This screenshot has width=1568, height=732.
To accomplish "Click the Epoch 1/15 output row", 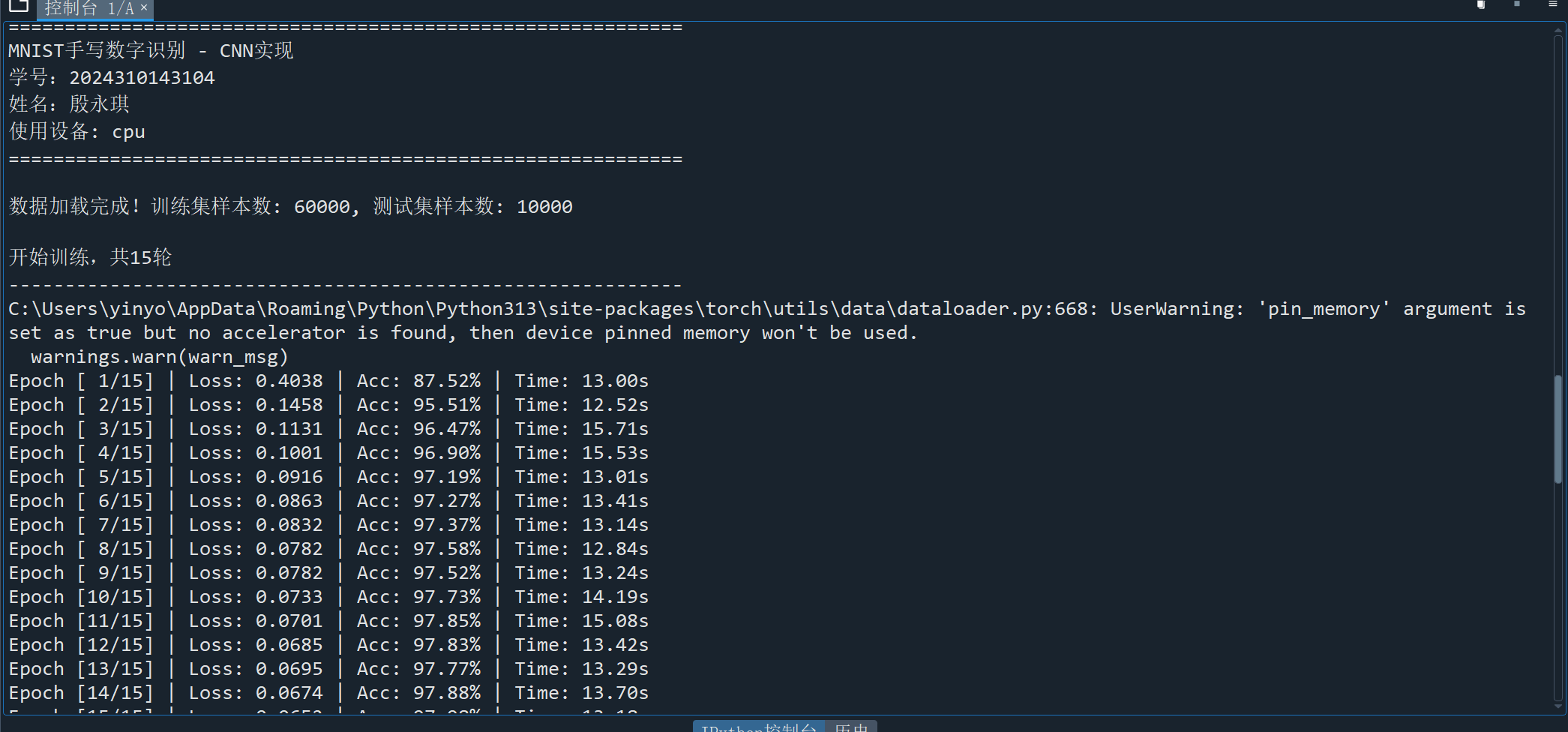I will click(x=328, y=380).
